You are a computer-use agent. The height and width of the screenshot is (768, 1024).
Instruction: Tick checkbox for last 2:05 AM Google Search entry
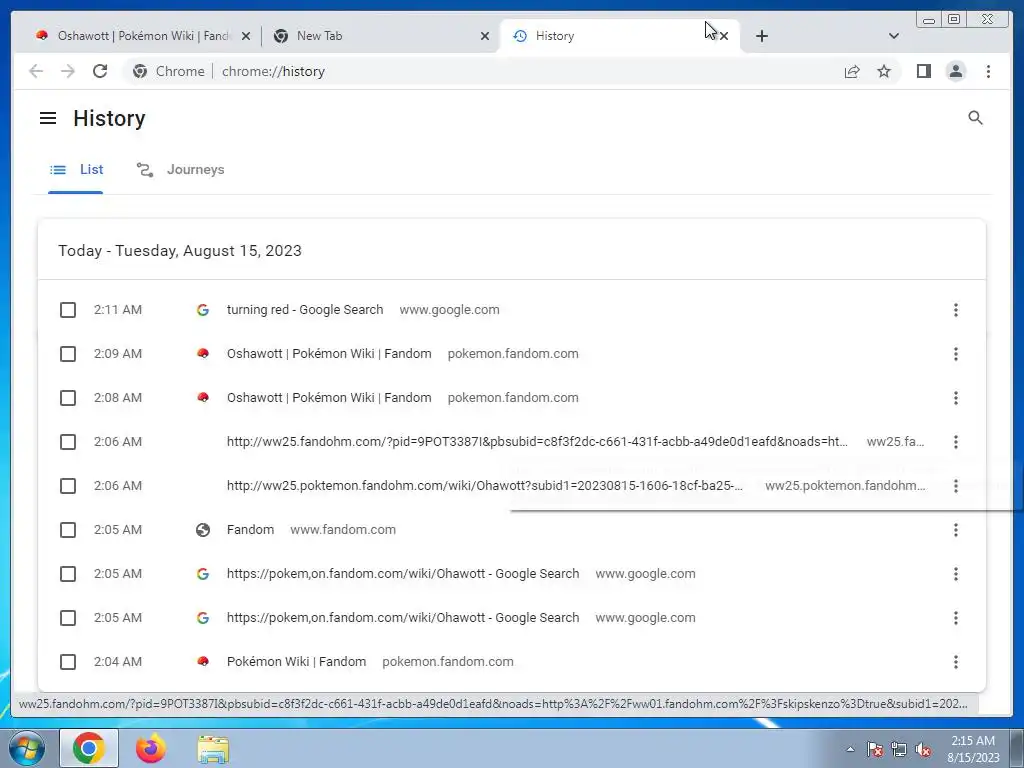click(x=68, y=618)
